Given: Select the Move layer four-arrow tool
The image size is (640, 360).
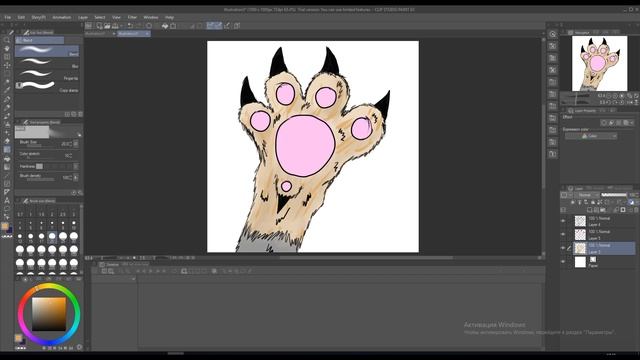Looking at the screenshot, I should click(7, 65).
